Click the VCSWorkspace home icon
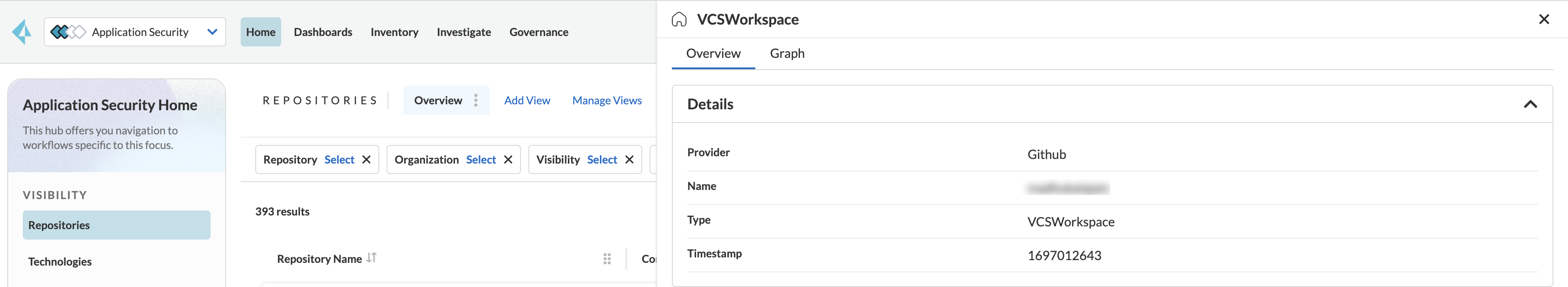1568x287 pixels. [679, 20]
